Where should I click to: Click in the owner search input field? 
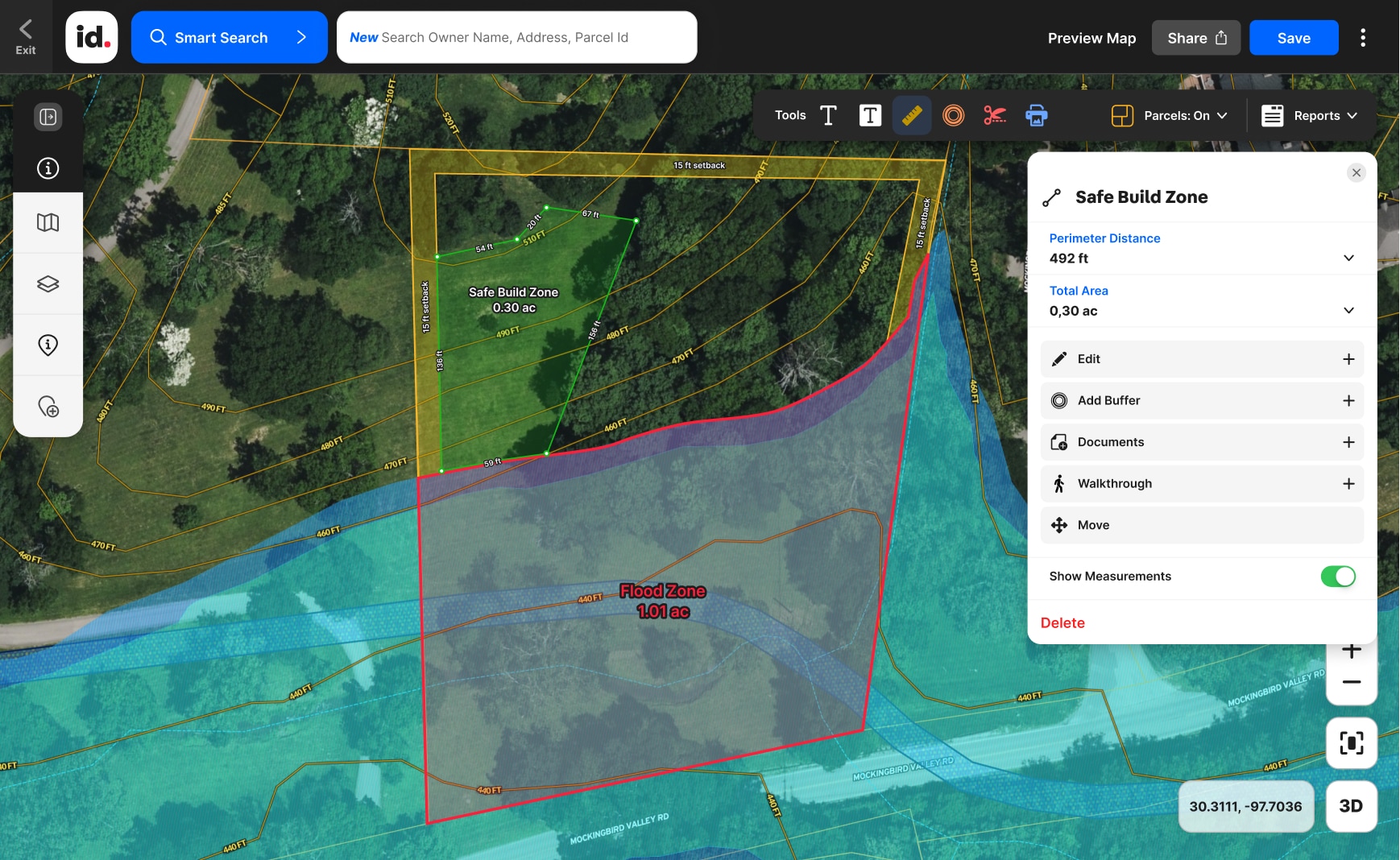516,36
